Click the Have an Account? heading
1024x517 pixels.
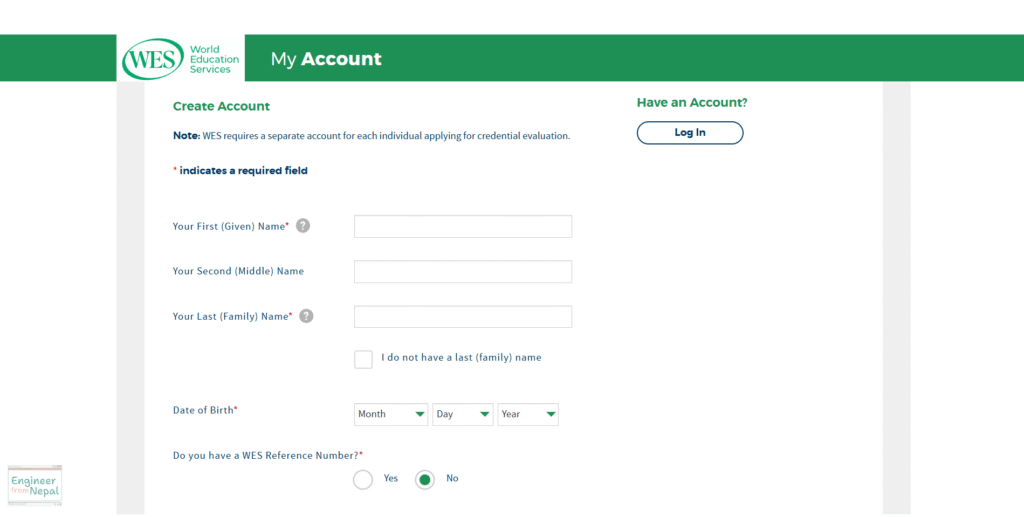[x=692, y=102]
